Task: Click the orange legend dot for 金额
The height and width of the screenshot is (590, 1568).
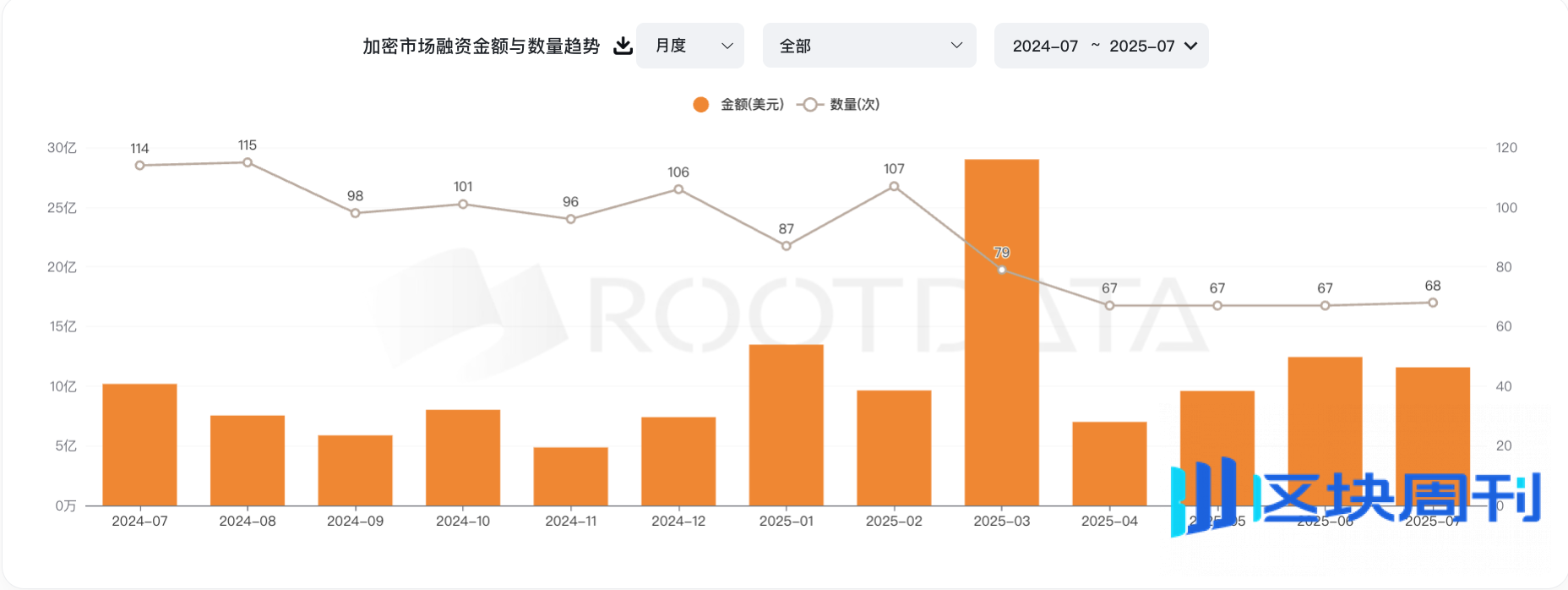Action: 700,105
